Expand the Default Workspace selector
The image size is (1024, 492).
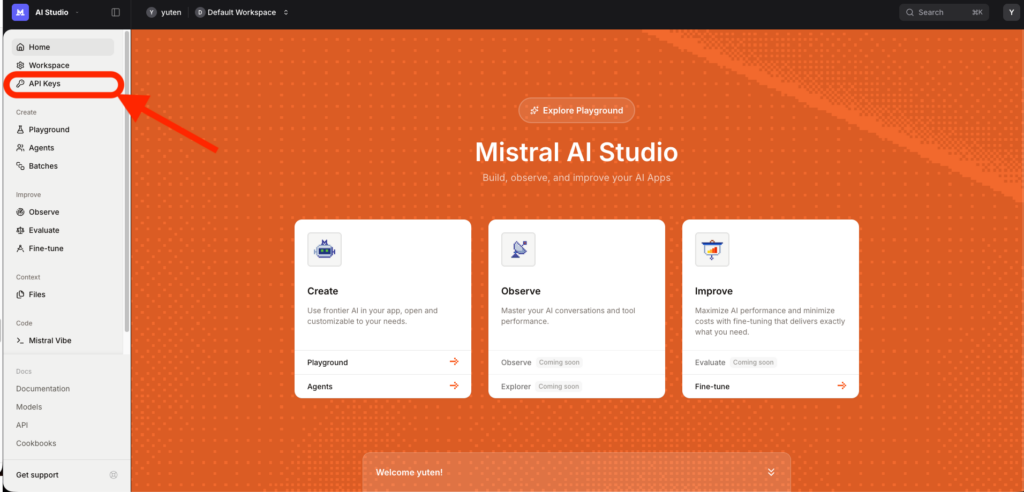point(242,12)
